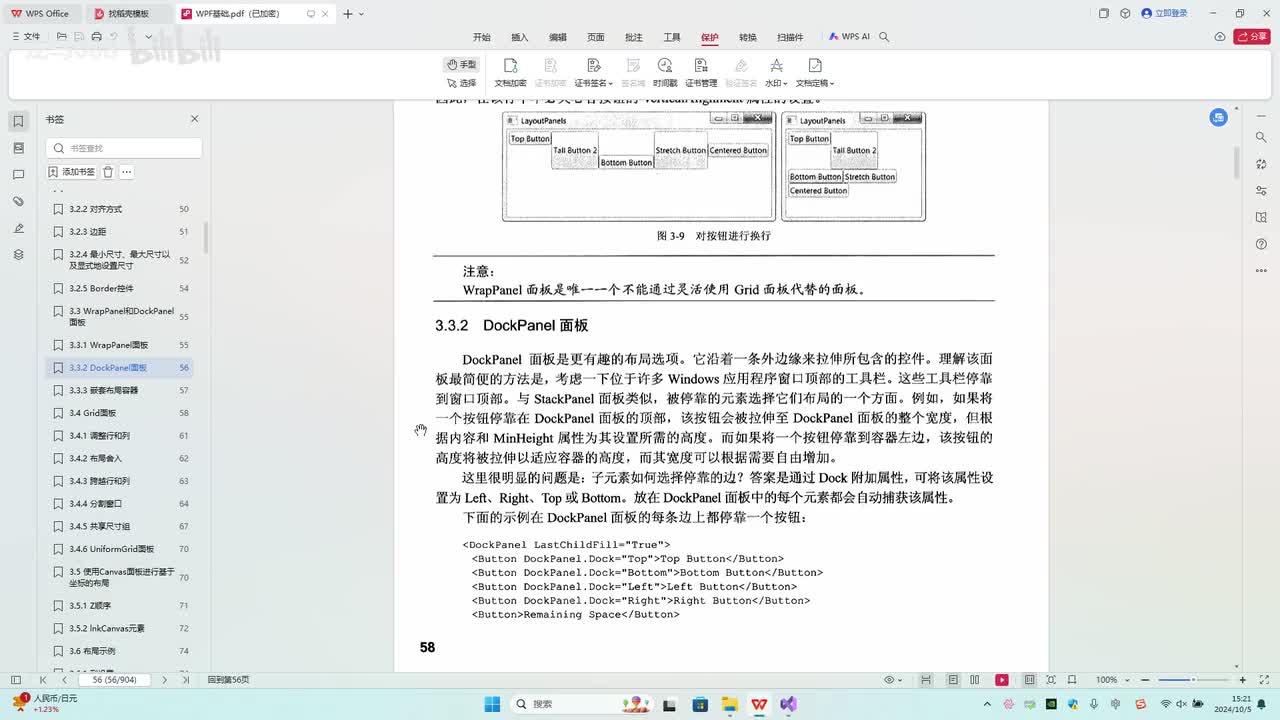Go to the next page in status bar
1280x720 pixels.
pyautogui.click(x=165, y=680)
